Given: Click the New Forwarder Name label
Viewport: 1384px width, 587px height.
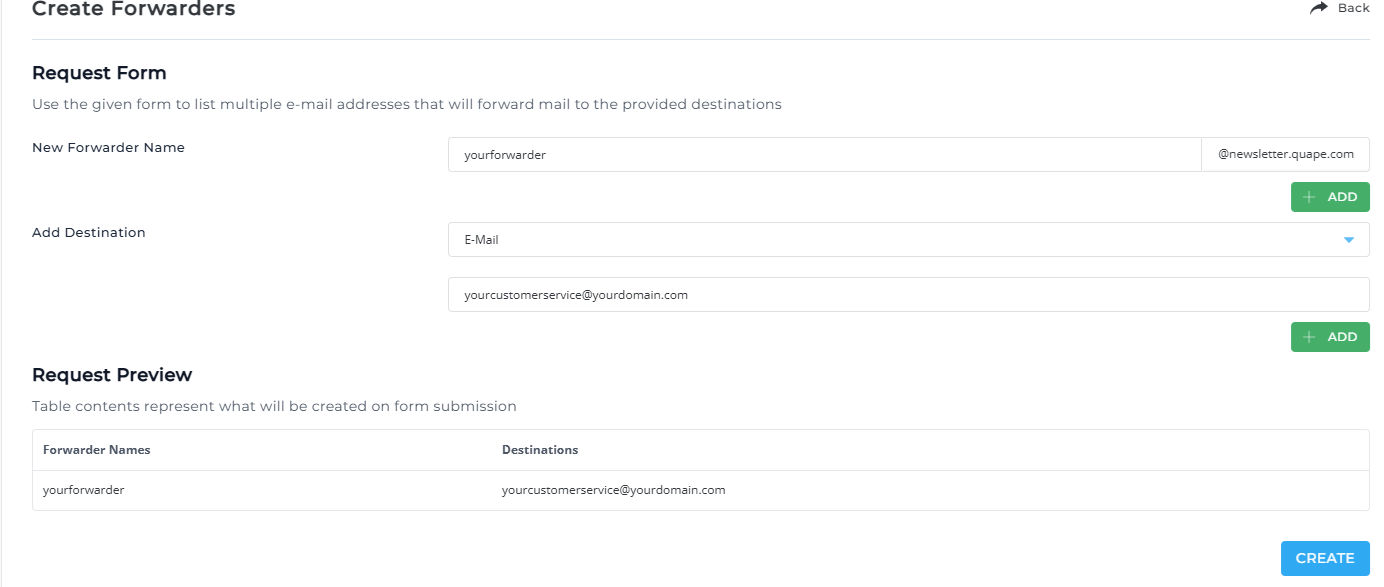Looking at the screenshot, I should click(108, 147).
